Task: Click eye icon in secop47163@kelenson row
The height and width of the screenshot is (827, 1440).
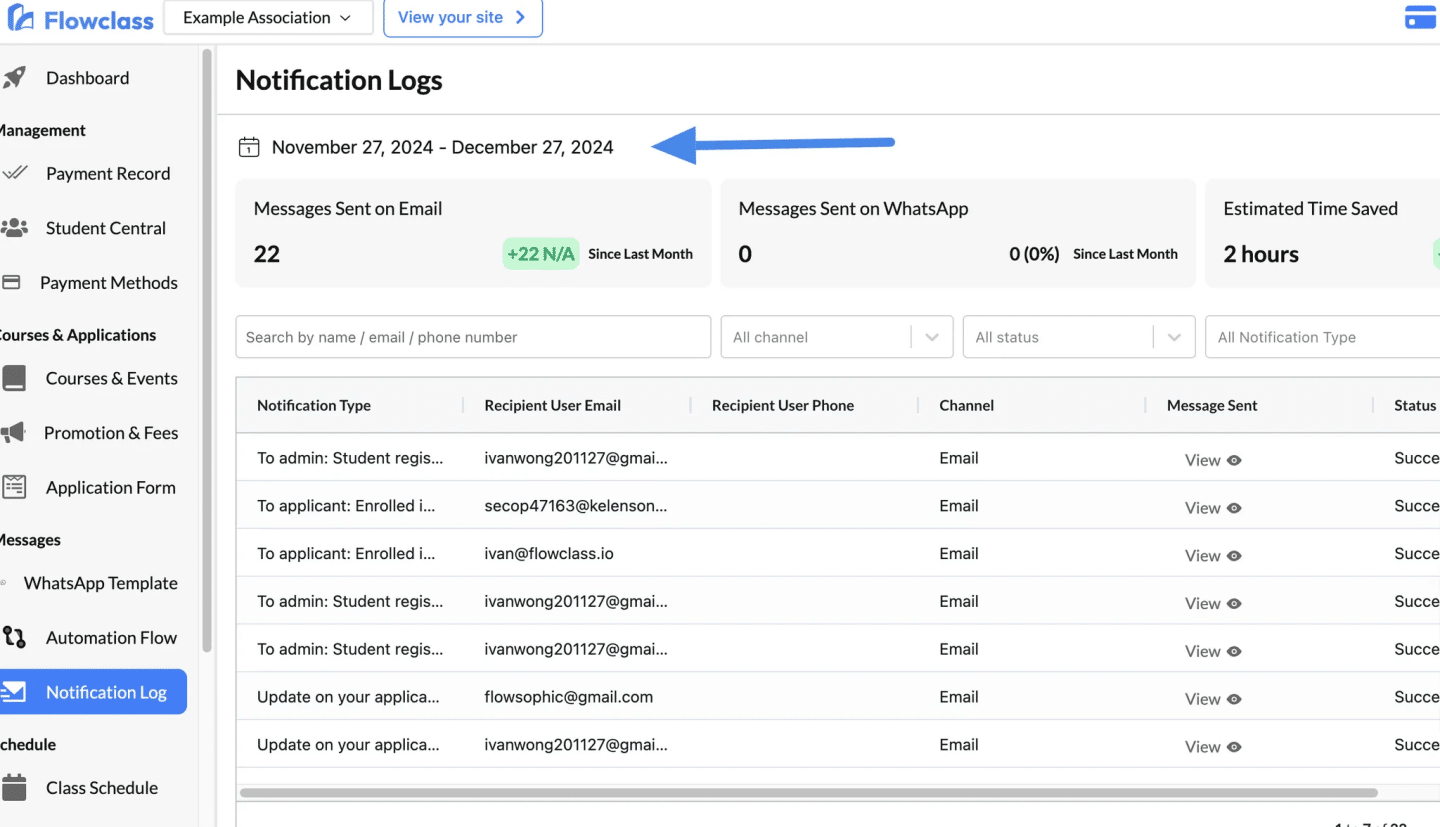Action: 1234,508
